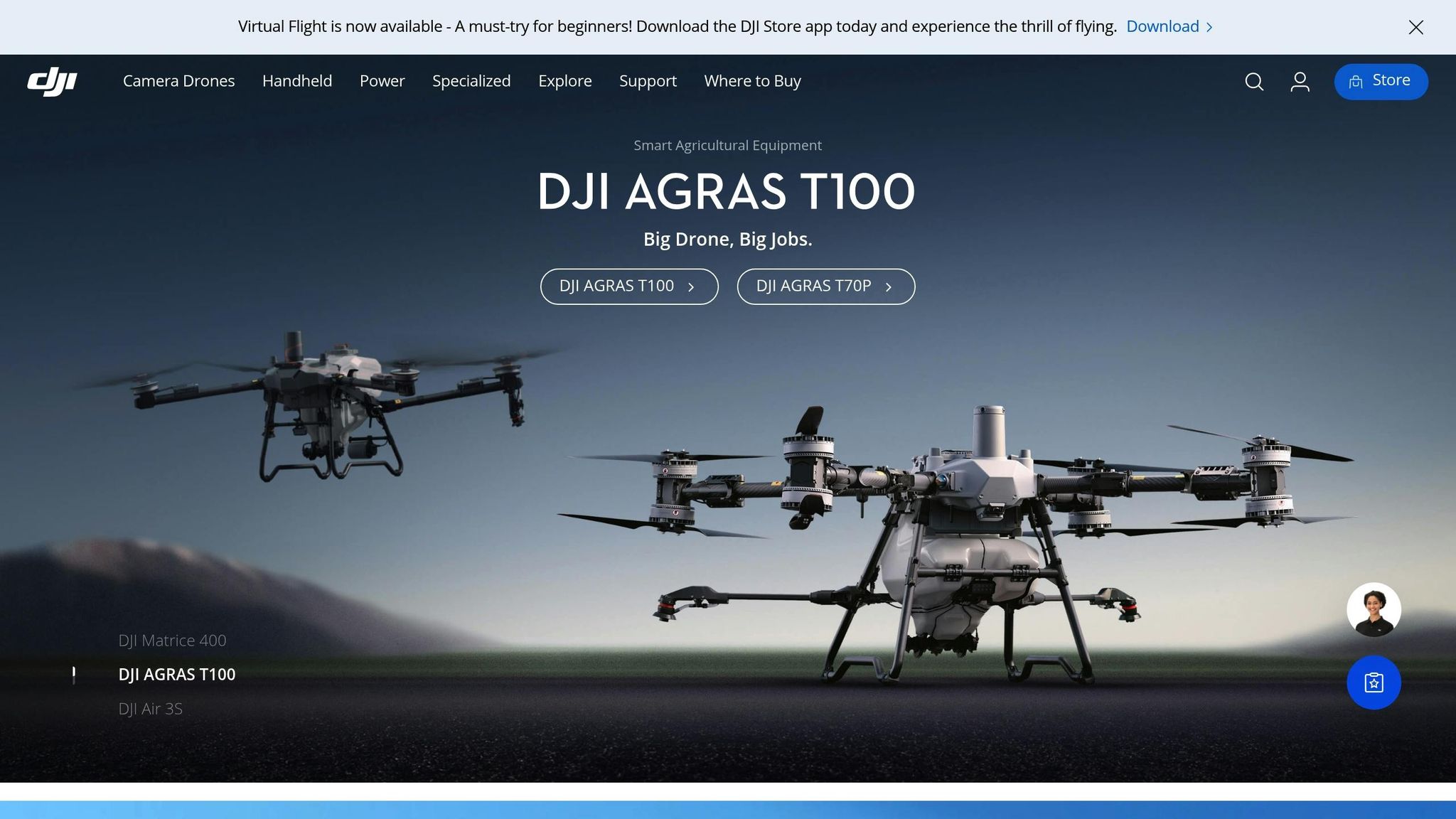
Task: Open the Power menu
Action: [x=382, y=81]
